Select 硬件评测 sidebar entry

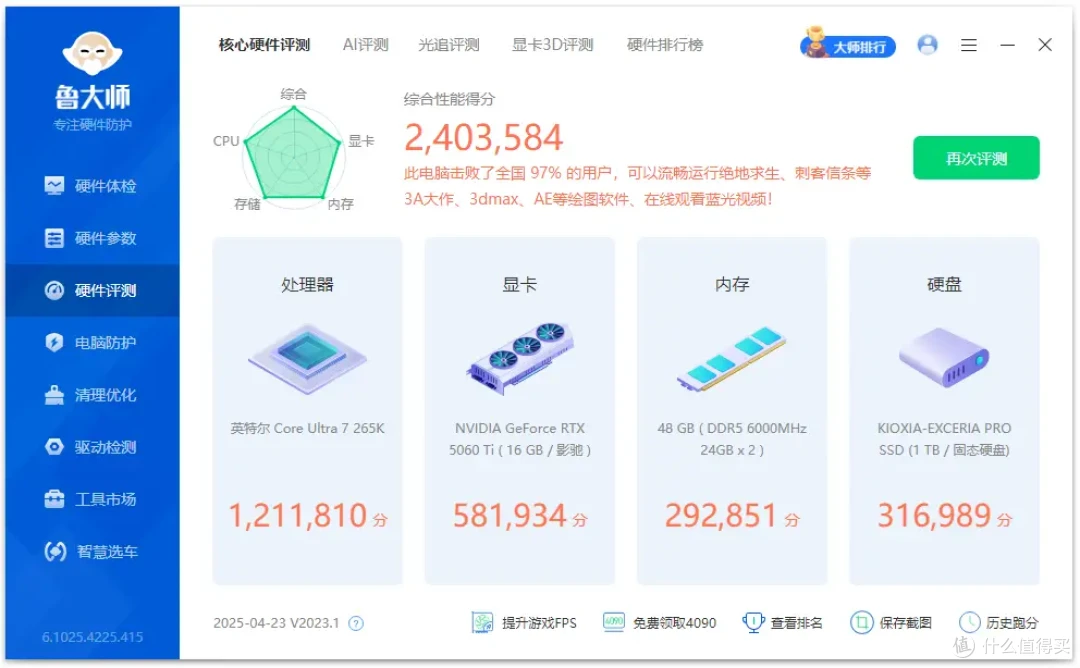[92, 291]
